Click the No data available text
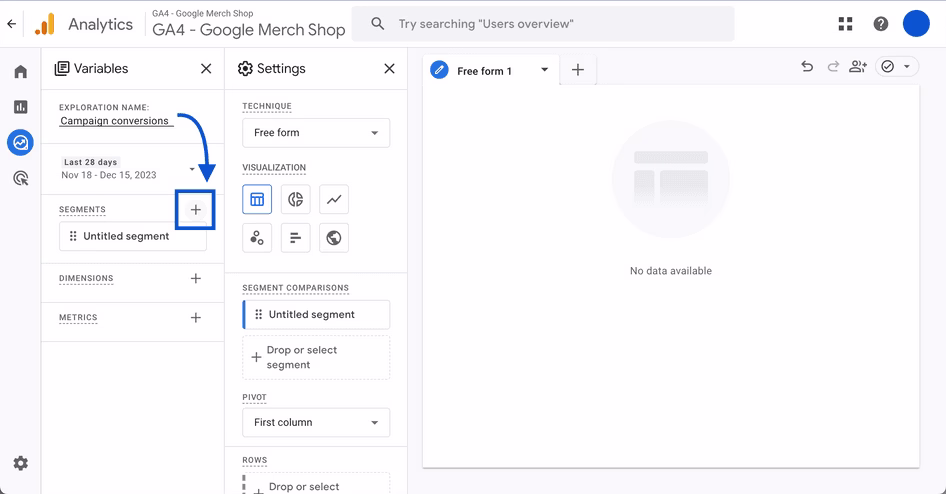This screenshot has width=946, height=494. (x=671, y=271)
